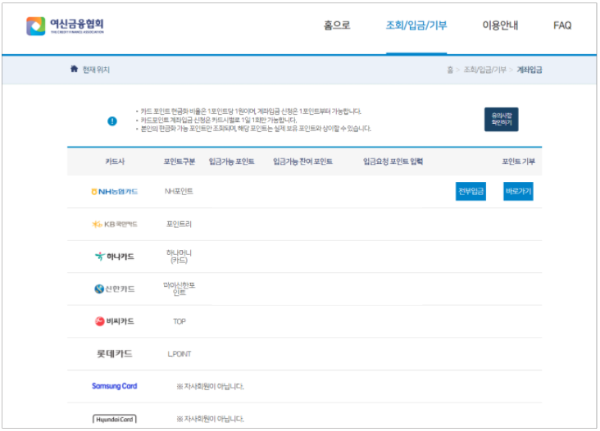Click the Samsung Card logo
This screenshot has height=431, width=600.
[x=114, y=386]
